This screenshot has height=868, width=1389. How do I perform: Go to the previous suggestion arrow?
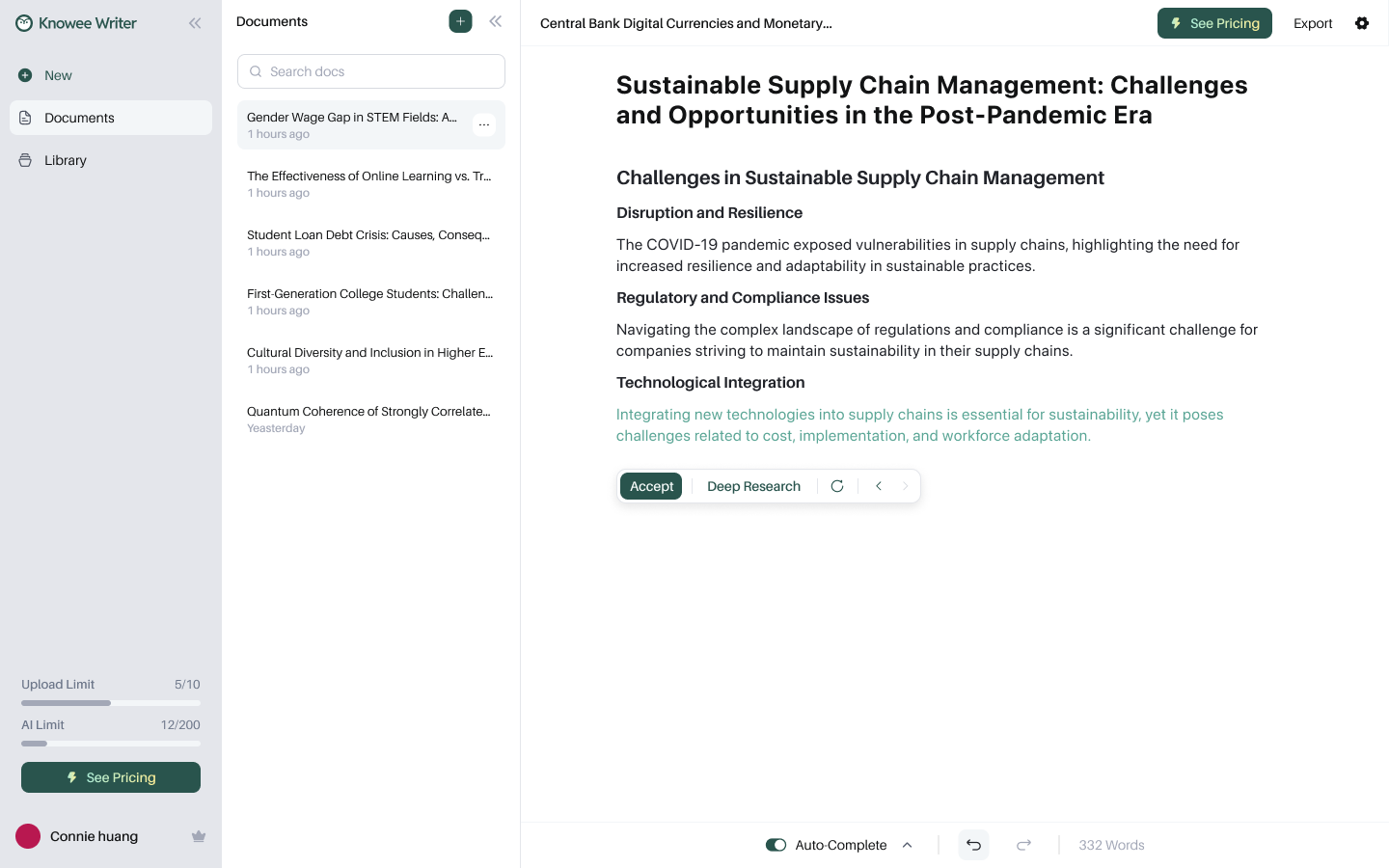point(879,486)
